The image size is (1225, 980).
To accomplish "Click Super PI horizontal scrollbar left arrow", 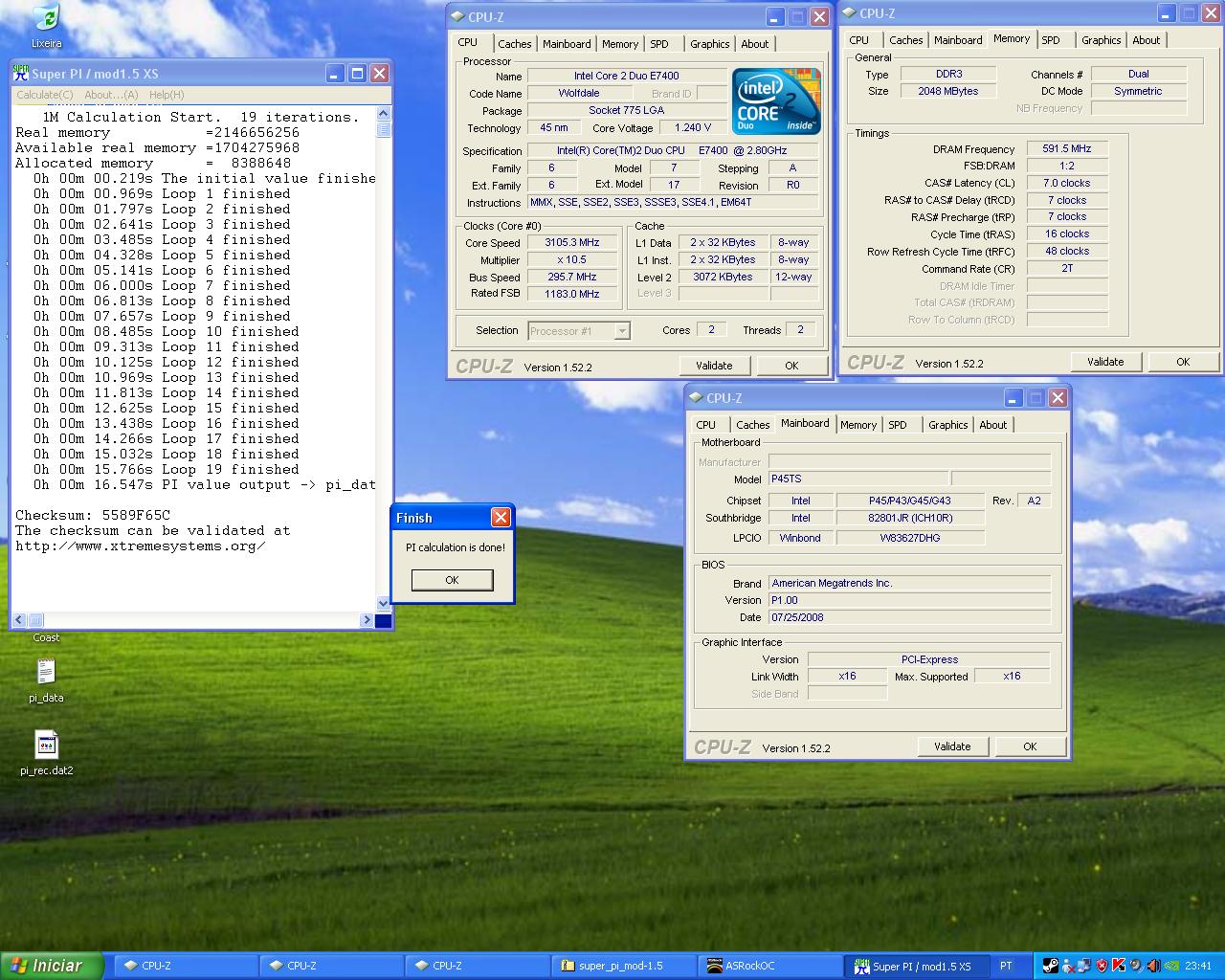I will (x=19, y=620).
